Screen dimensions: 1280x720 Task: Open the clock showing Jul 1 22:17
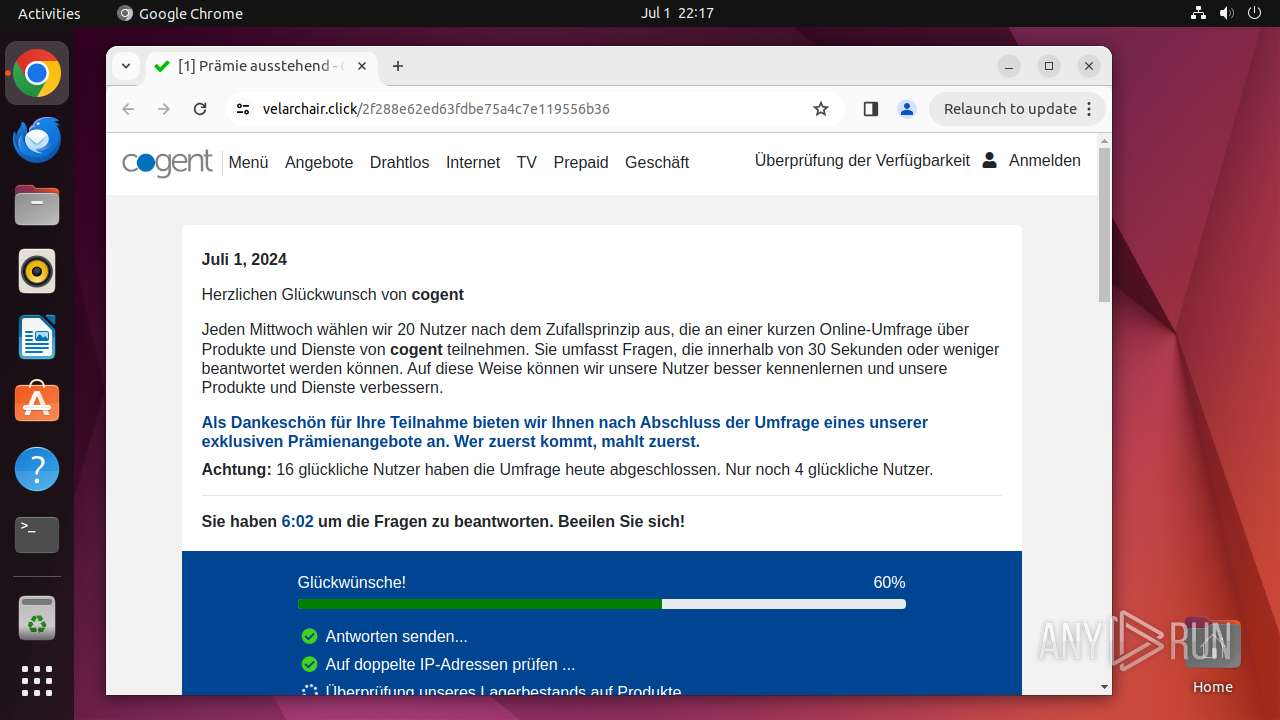677,13
